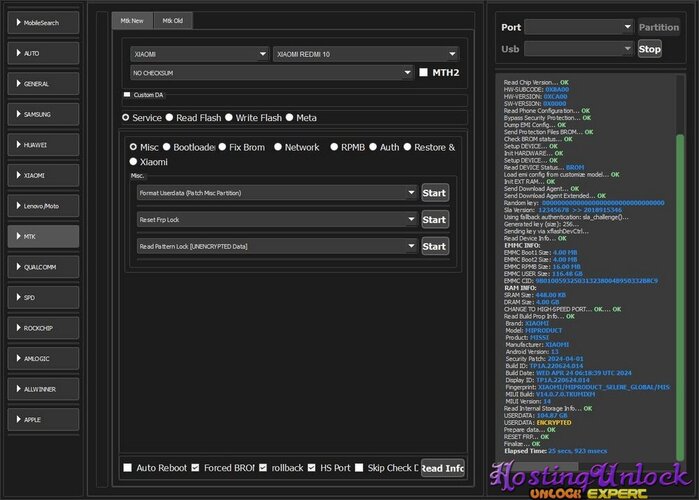Expand the ROCKCHIP sidebar section
Viewport: 699px width, 500px height.
(x=43, y=328)
